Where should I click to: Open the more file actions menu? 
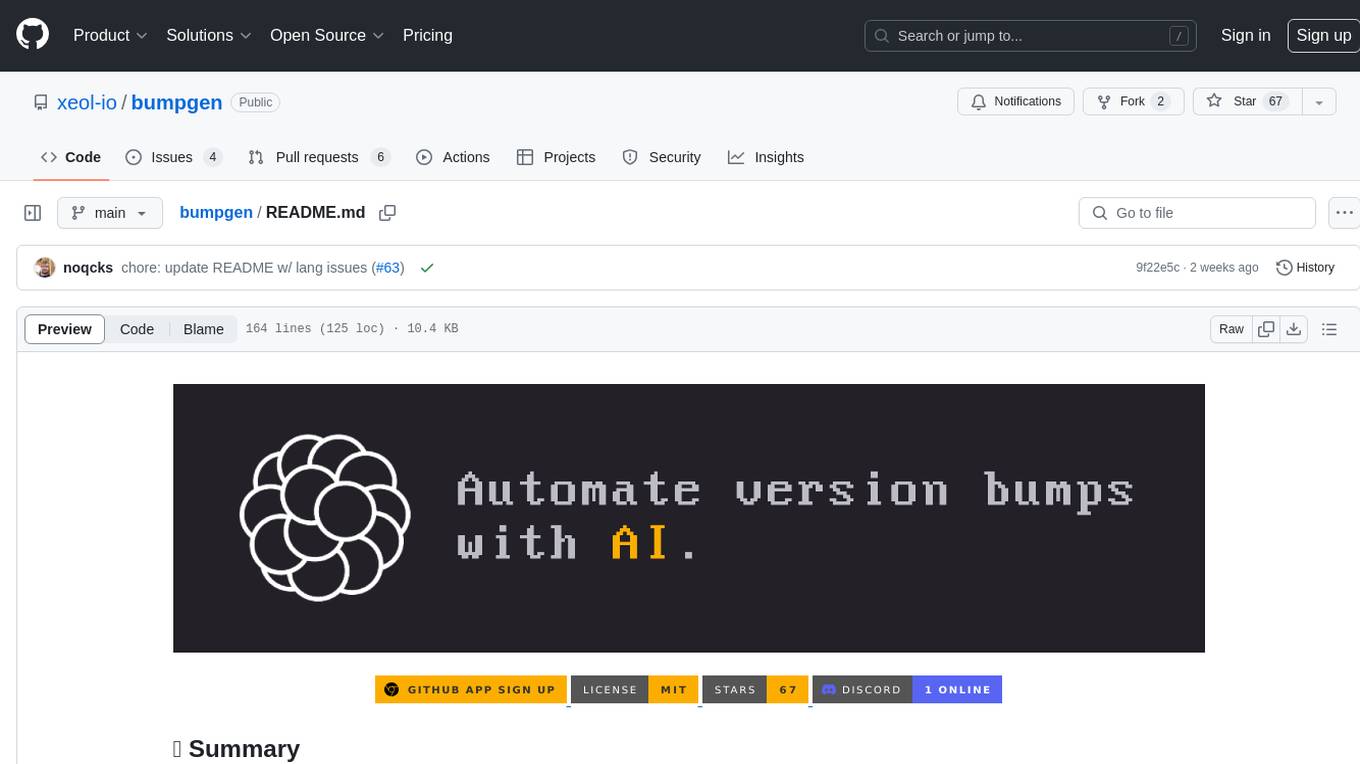[x=1344, y=213]
